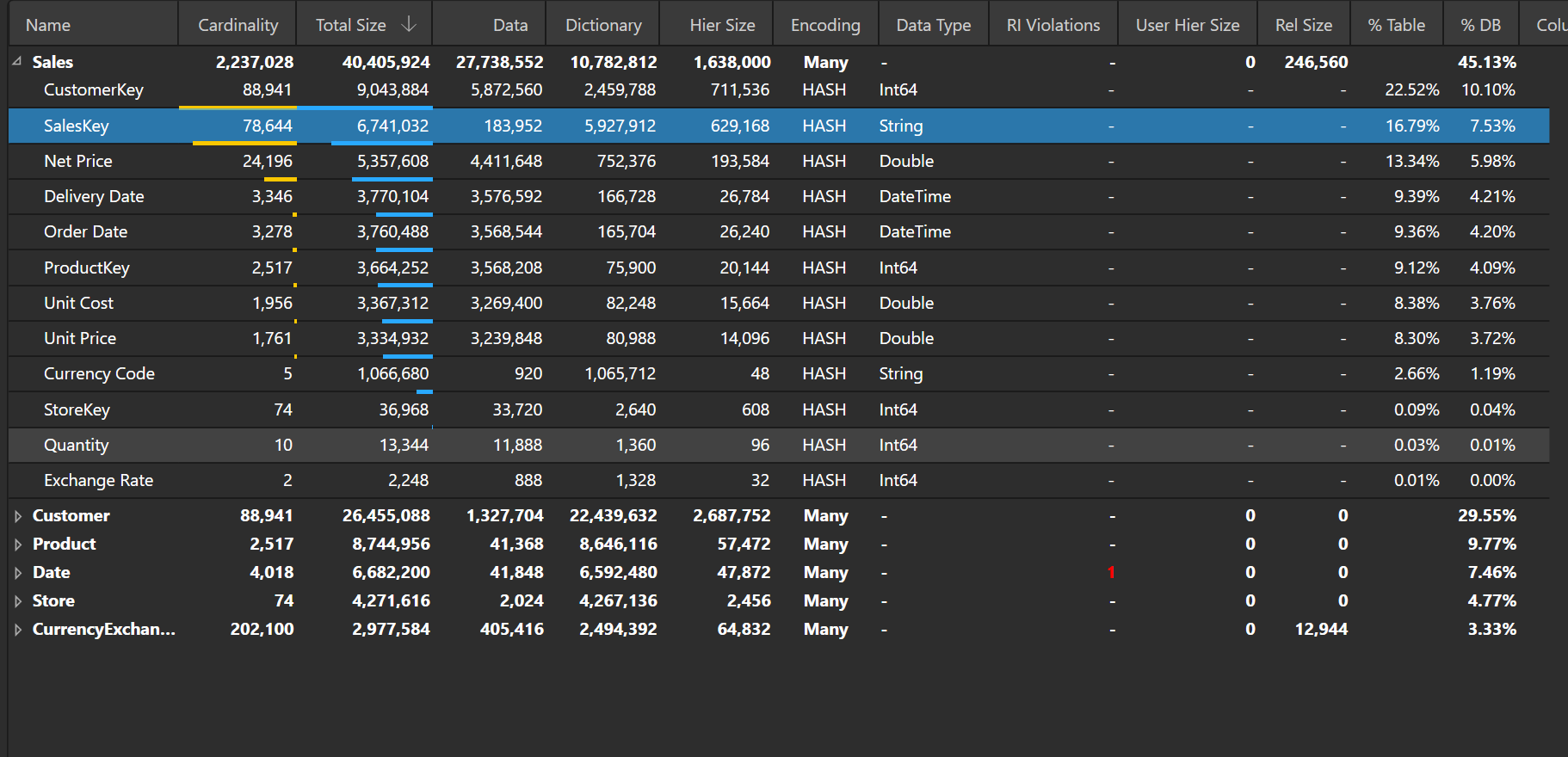
Task: Expand the Product table row
Action: point(17,545)
